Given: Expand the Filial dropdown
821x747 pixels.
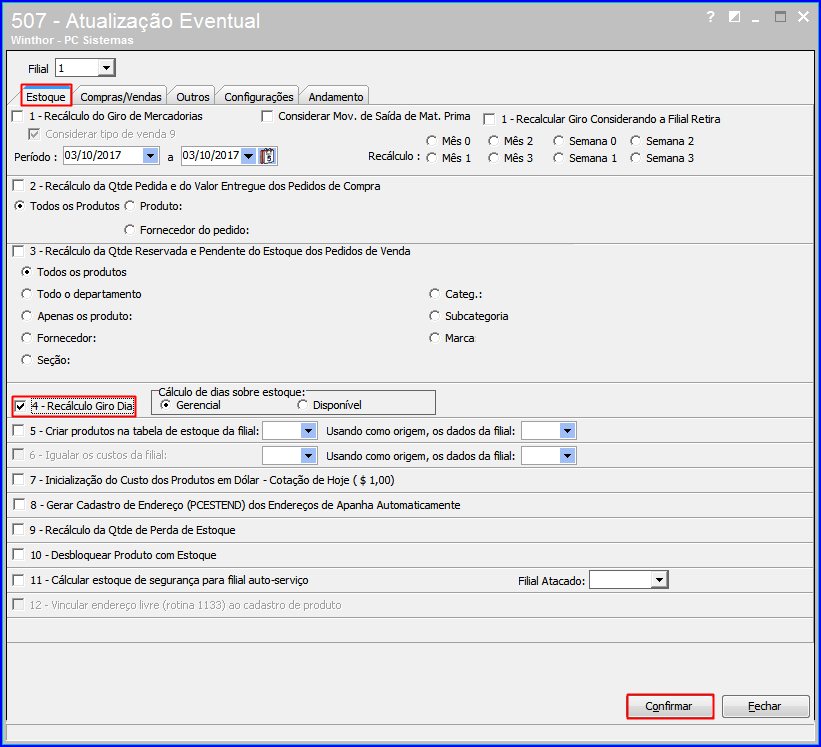Looking at the screenshot, I should pos(106,68).
